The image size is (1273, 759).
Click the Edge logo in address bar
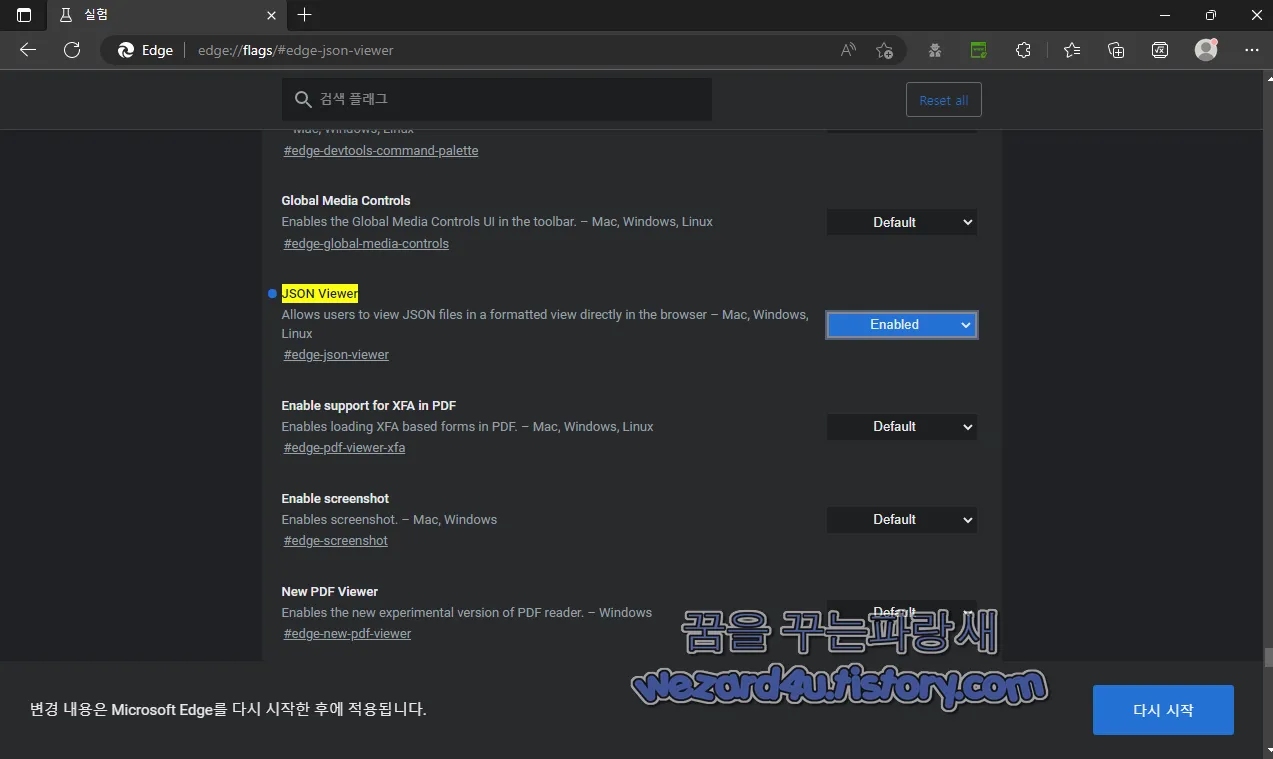click(x=126, y=50)
